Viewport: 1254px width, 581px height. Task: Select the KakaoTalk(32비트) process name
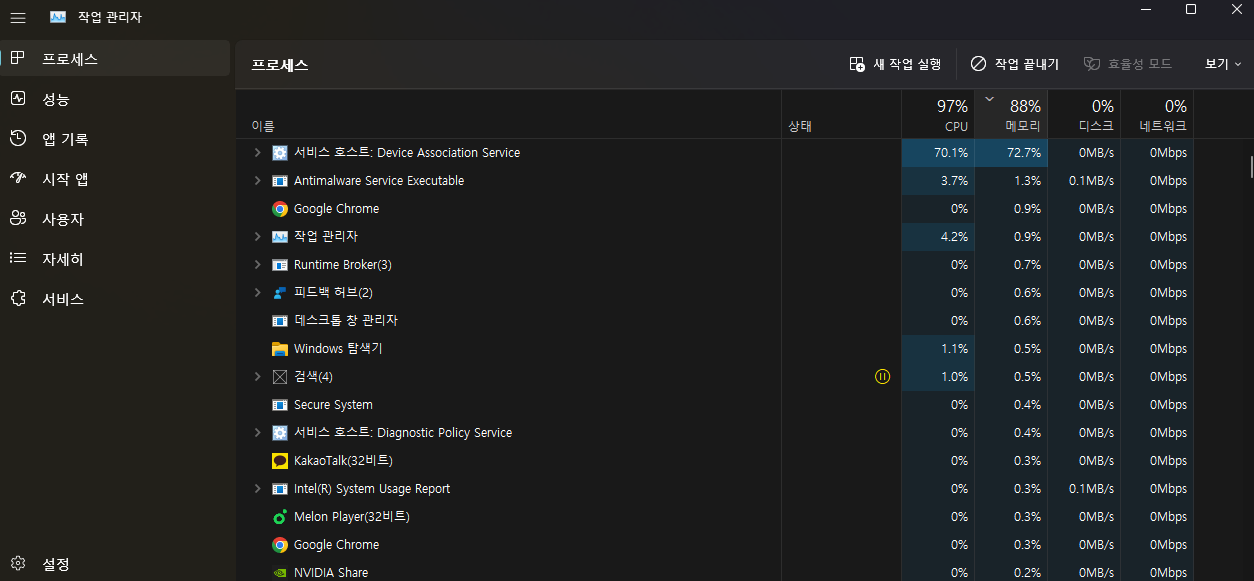pyautogui.click(x=343, y=461)
